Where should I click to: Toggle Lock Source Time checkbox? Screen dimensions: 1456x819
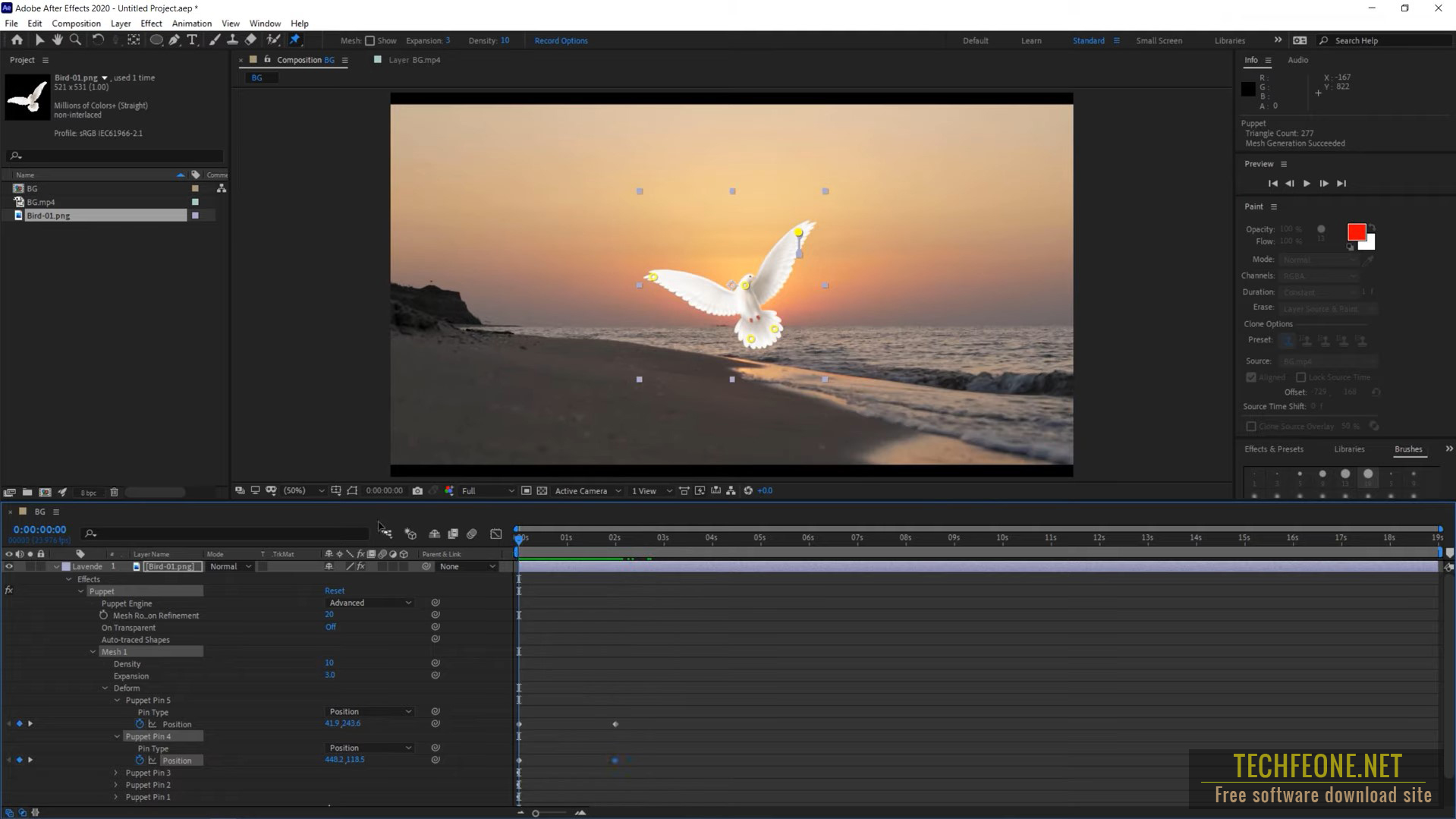coord(1301,377)
